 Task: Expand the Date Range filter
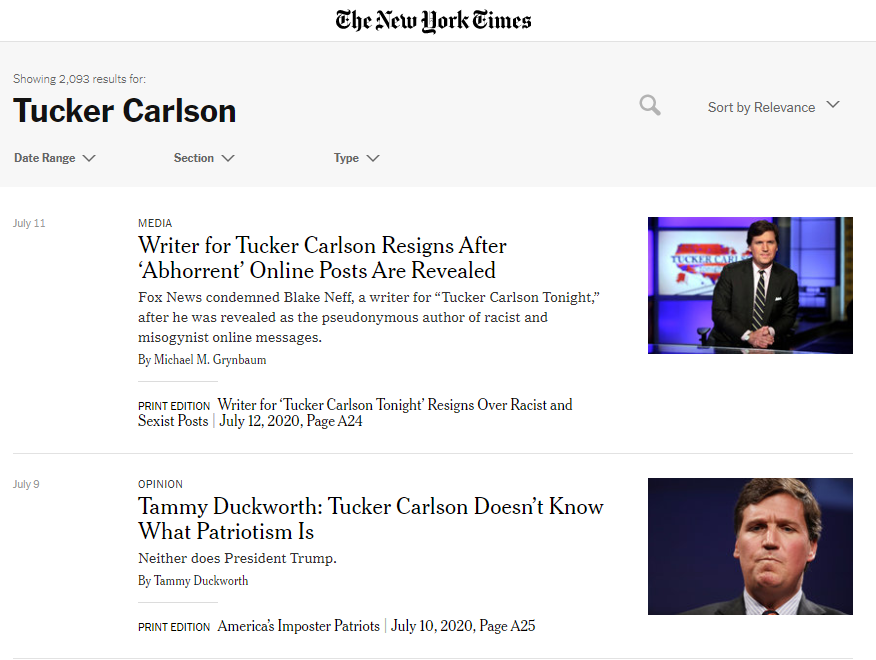click(x=55, y=158)
